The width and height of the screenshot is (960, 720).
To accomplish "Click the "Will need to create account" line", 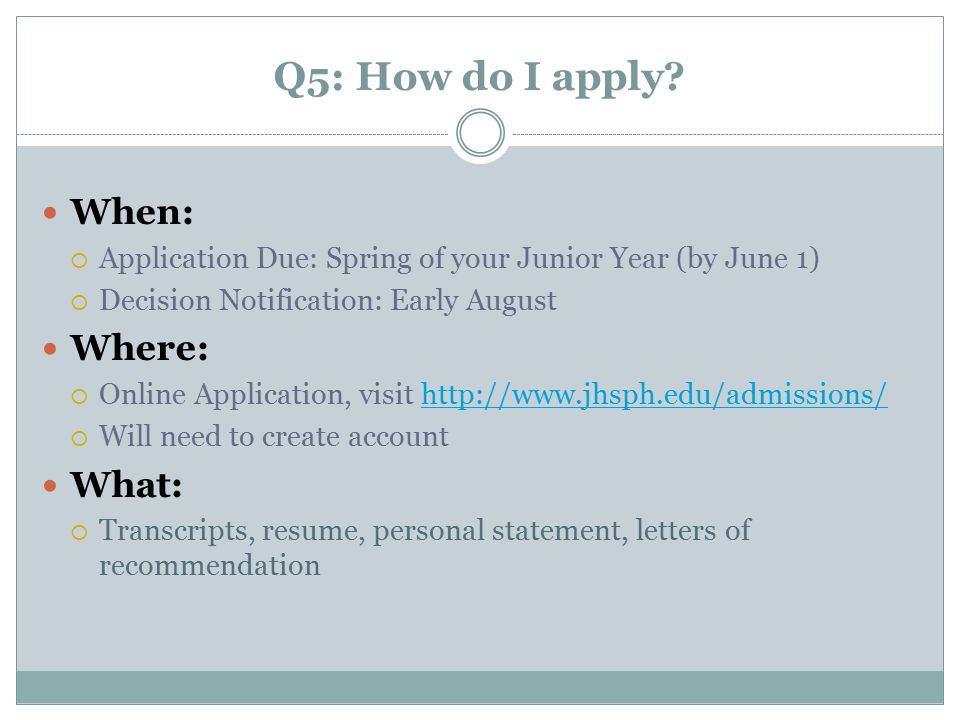I will (274, 437).
